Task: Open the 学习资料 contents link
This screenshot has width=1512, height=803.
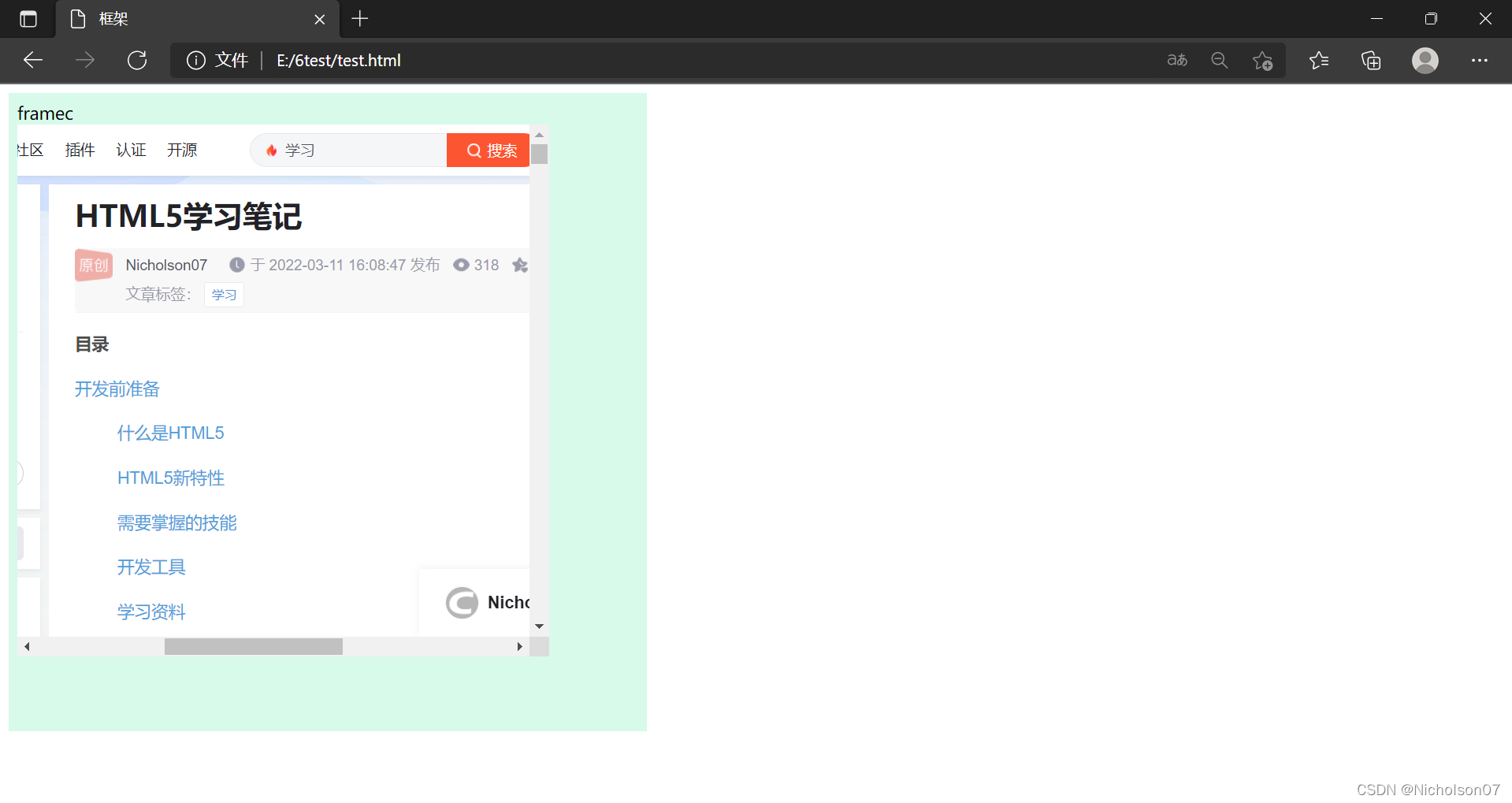Action: (151, 612)
